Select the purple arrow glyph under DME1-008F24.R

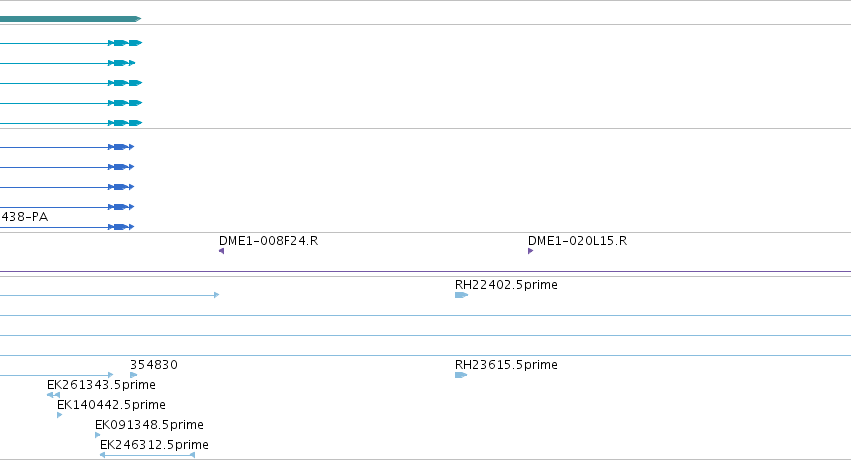click(x=221, y=251)
